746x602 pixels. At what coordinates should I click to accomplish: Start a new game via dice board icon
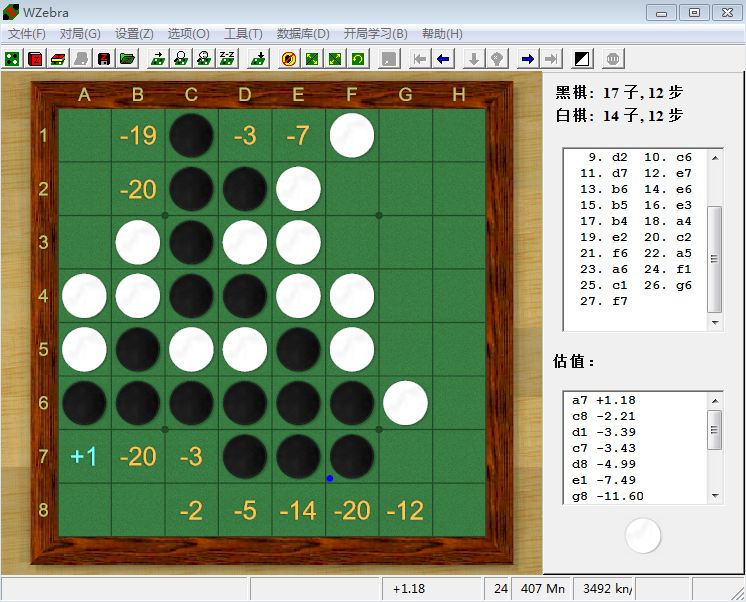(x=12, y=59)
